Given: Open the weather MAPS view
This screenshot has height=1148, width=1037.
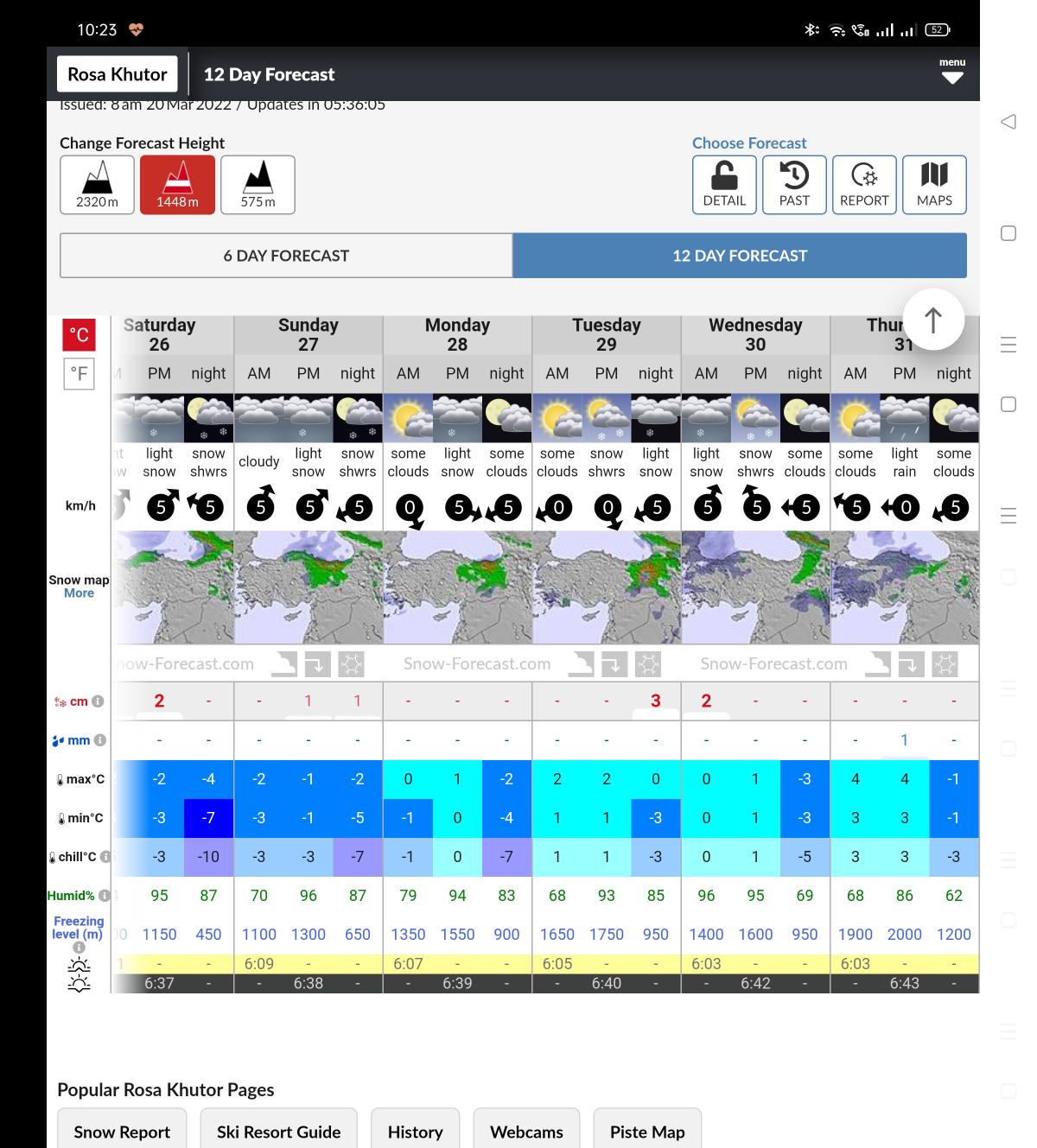Looking at the screenshot, I should pos(934,185).
